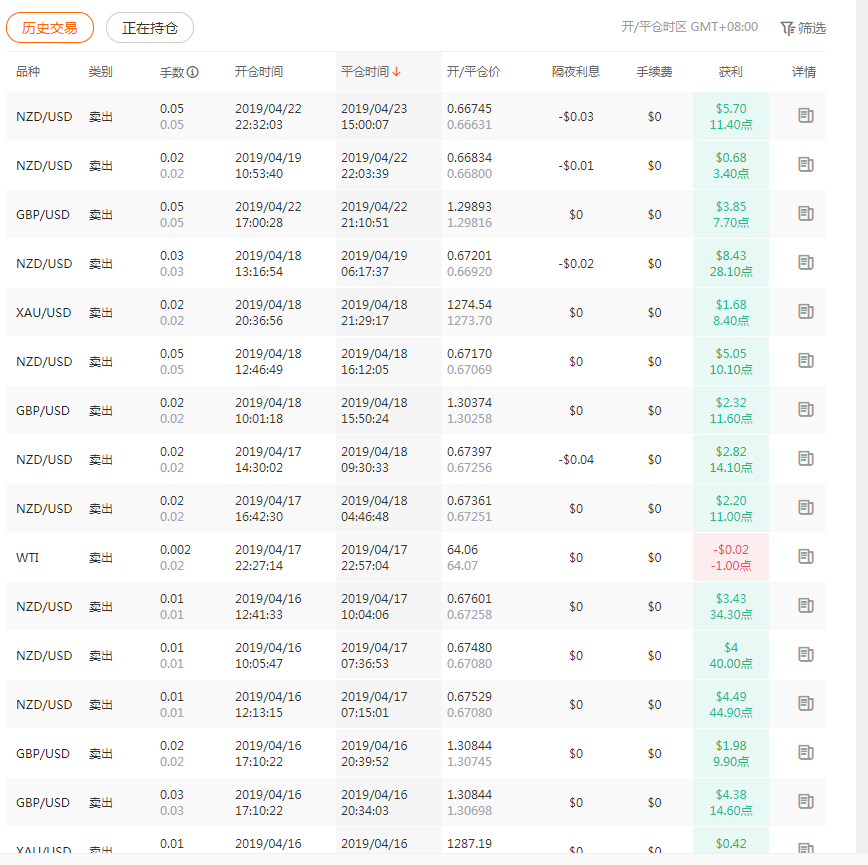Image resolution: width=868 pixels, height=865 pixels.
Task: Open details for trade with profit $0.68
Action: pyautogui.click(x=805, y=164)
